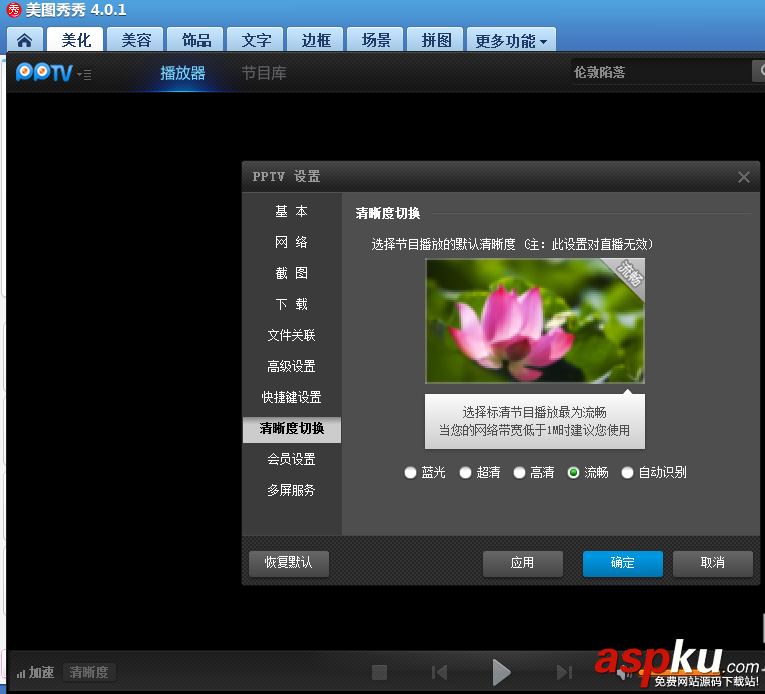Switch to the 播放器 tab
Screen dimensions: 765x694
click(182, 73)
